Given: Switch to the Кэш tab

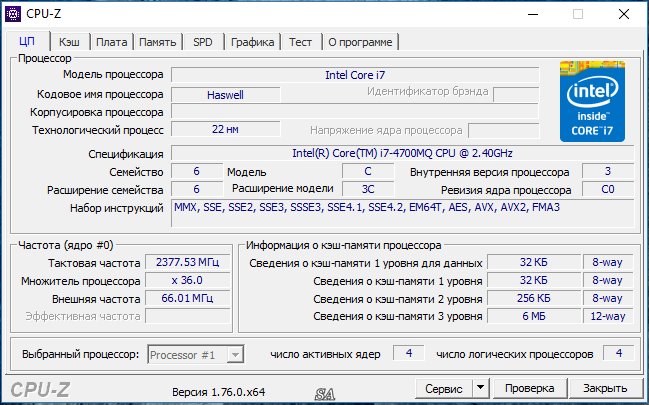Looking at the screenshot, I should [x=69, y=42].
